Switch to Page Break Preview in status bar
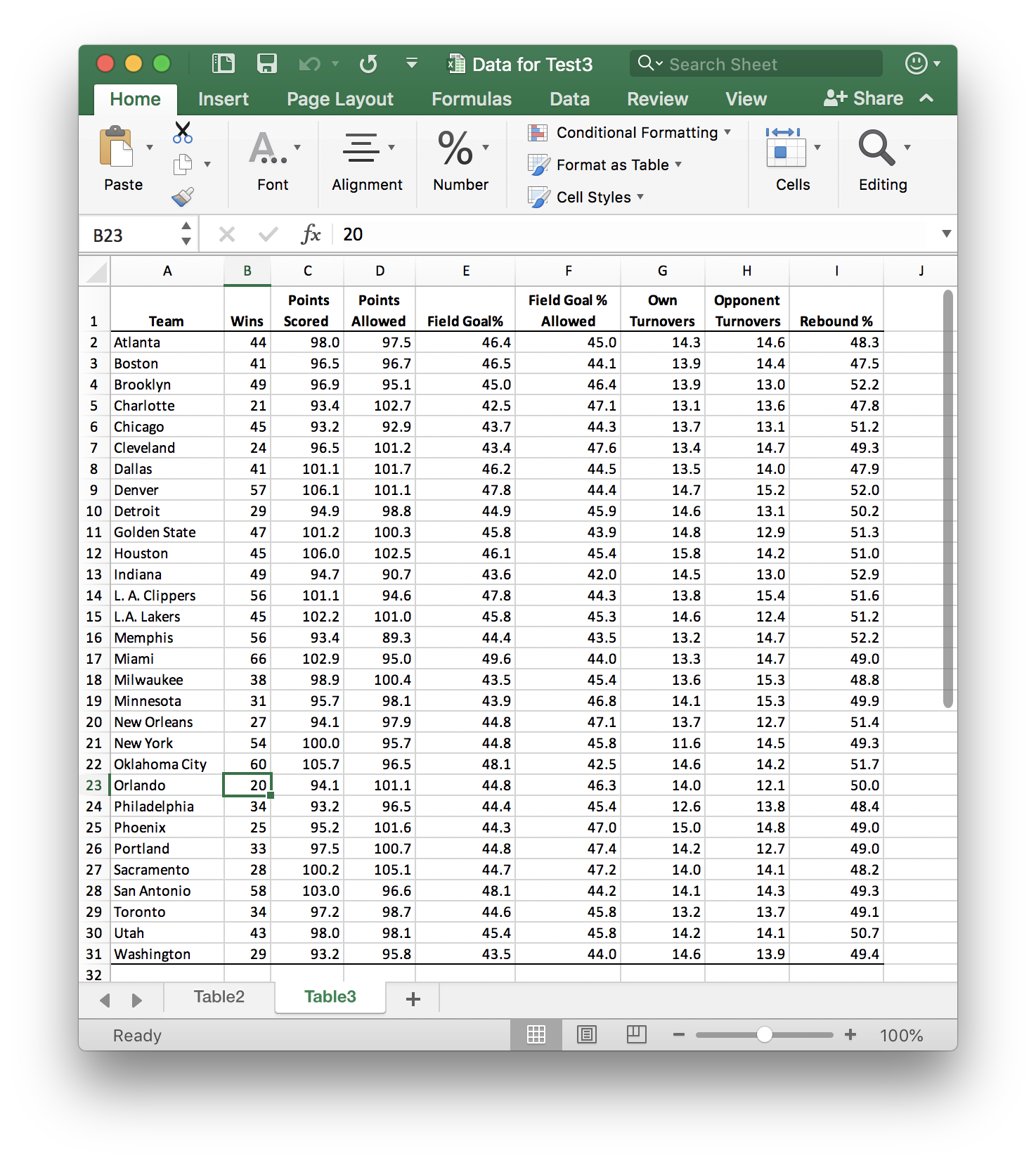The width and height of the screenshot is (1036, 1163). click(637, 1034)
